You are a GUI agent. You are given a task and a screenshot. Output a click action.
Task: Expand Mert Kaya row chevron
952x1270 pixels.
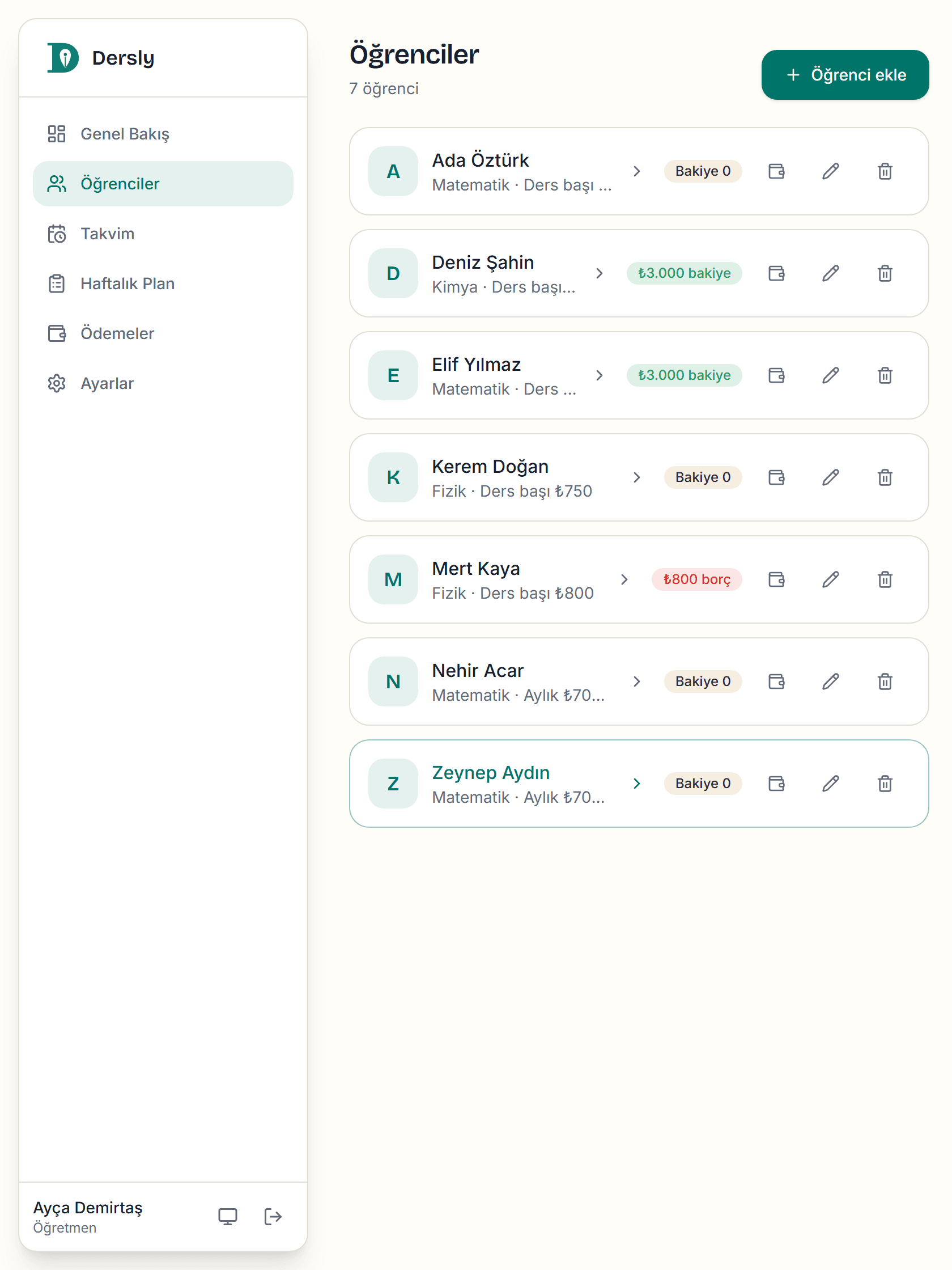point(624,579)
